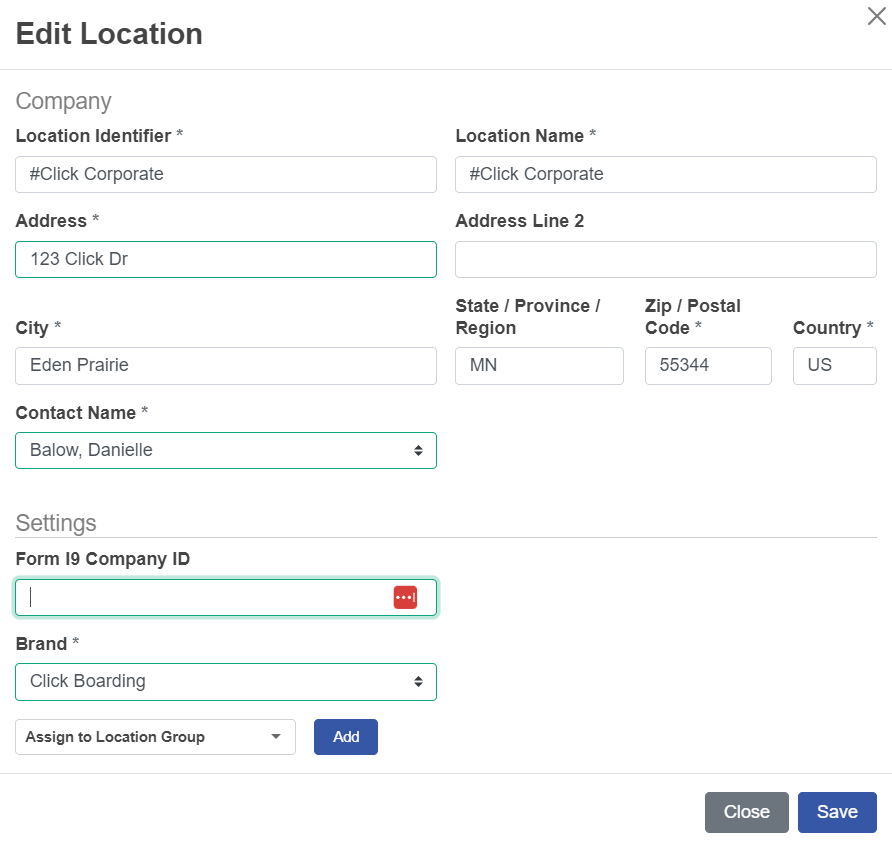Focus the Location Identifier field
Screen dimensions: 892x846
(226, 174)
